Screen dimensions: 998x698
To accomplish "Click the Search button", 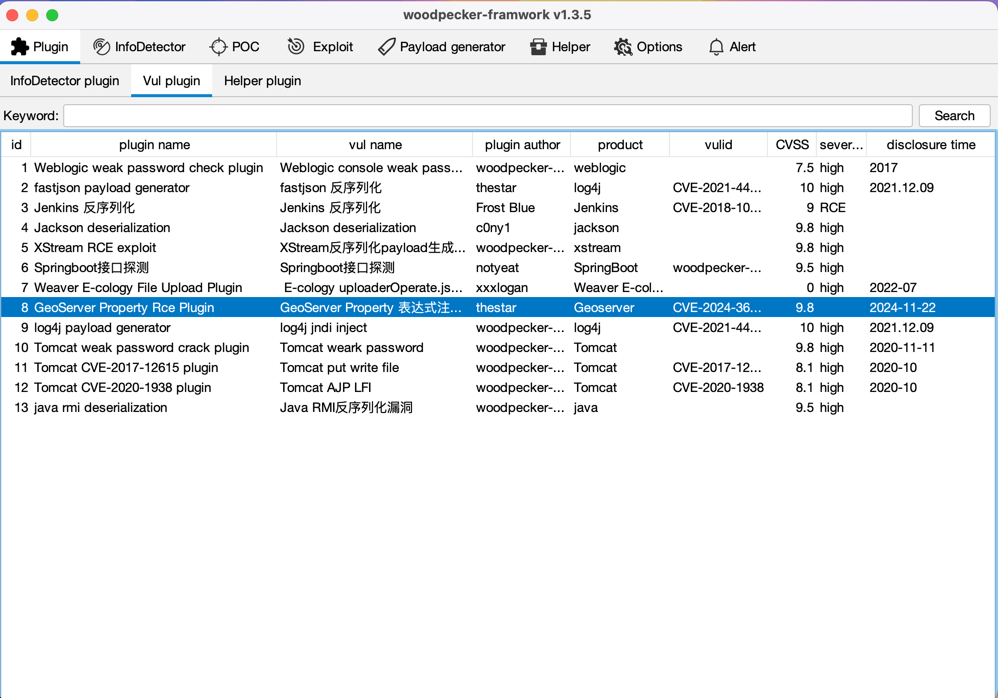I will (x=954, y=116).
